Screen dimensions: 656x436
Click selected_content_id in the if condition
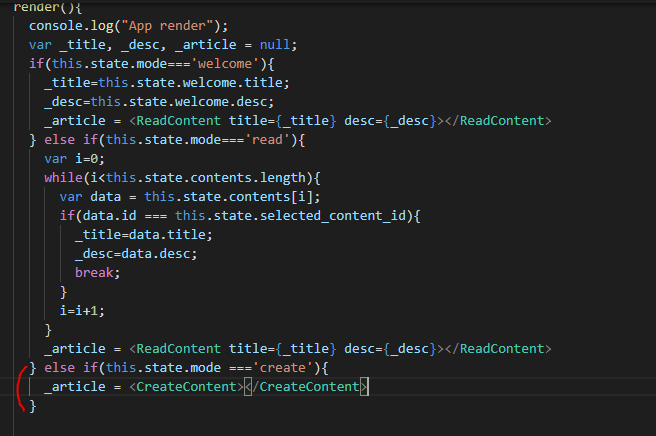333,216
